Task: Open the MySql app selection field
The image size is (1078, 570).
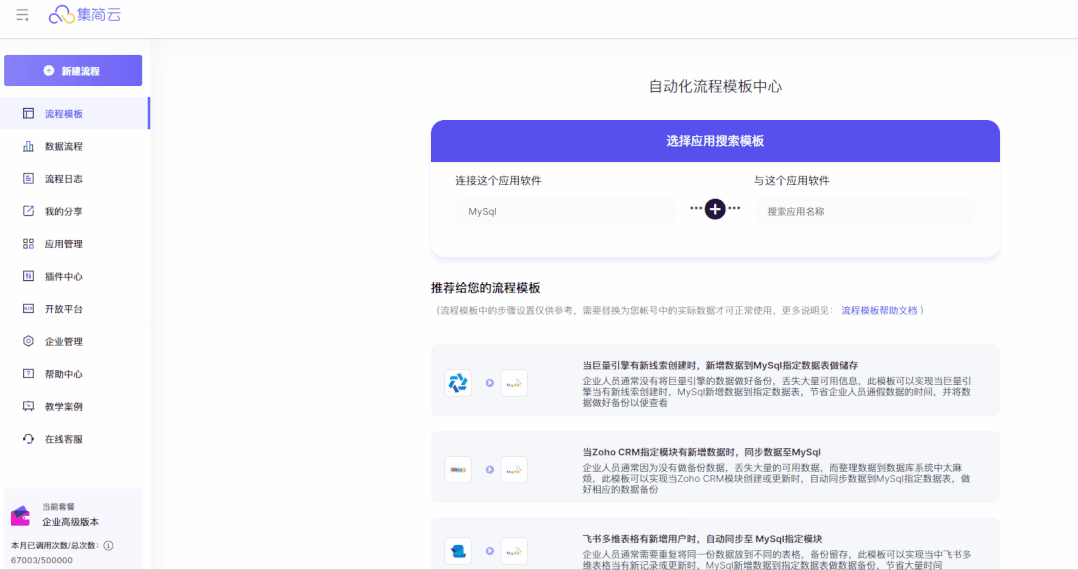Action: (x=566, y=211)
